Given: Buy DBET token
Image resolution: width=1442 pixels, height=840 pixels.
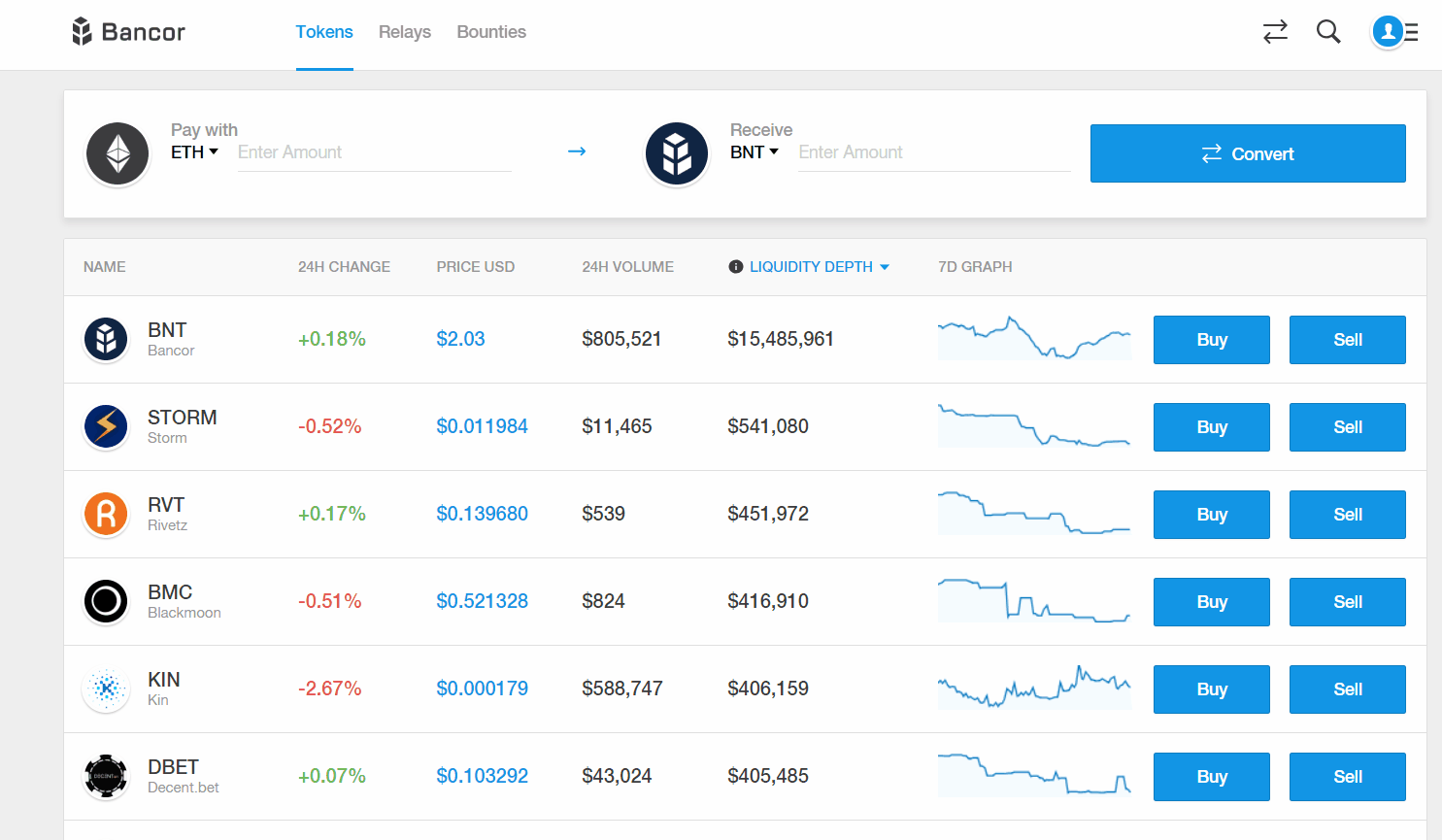Looking at the screenshot, I should point(1212,777).
